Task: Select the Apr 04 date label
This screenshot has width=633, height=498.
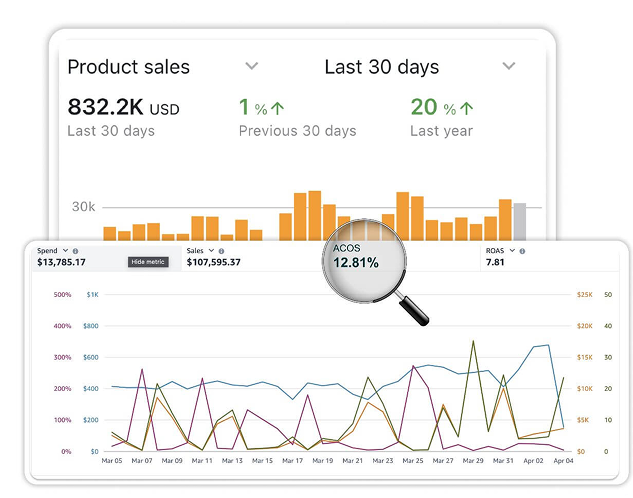Action: [562, 461]
